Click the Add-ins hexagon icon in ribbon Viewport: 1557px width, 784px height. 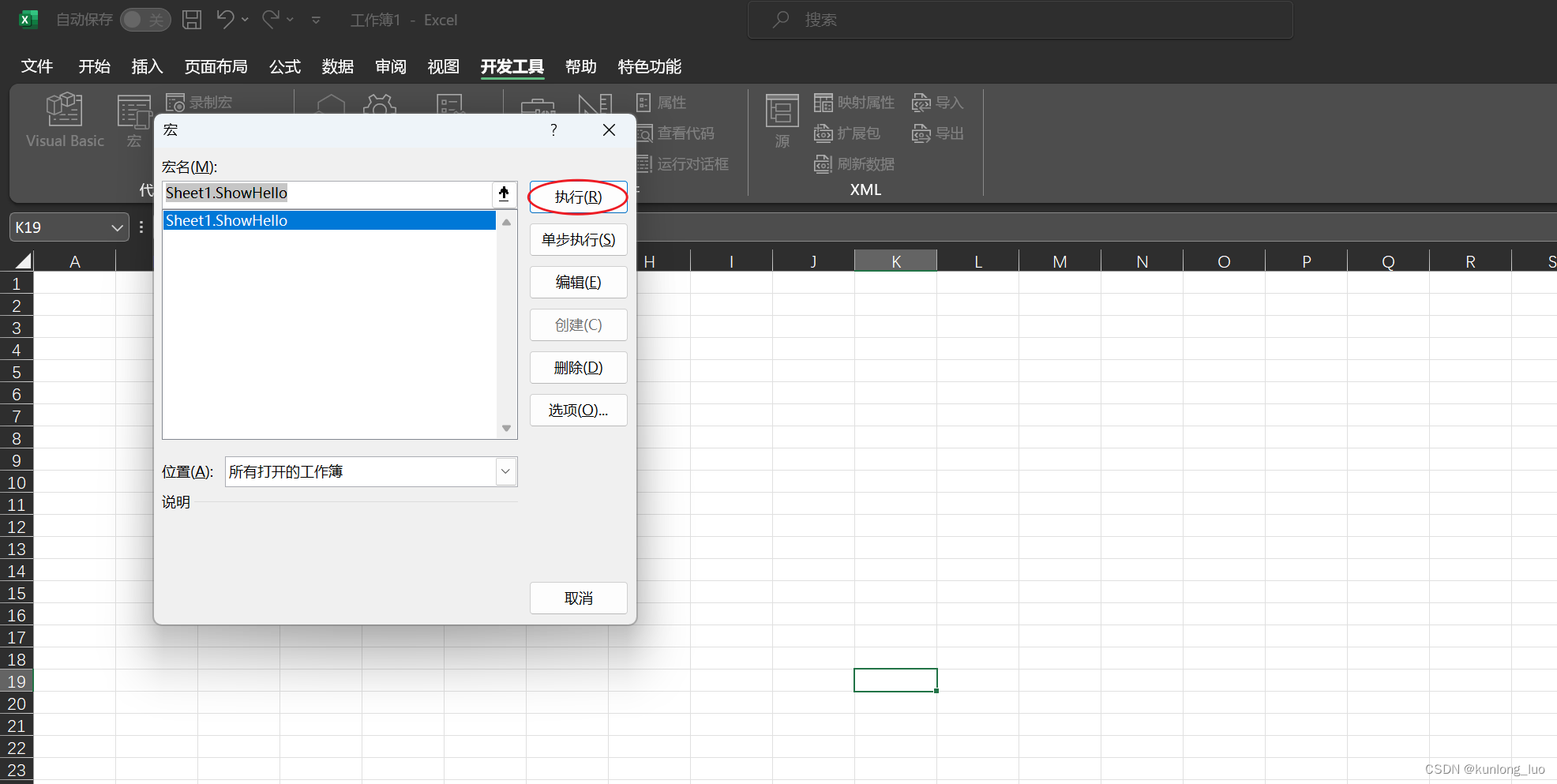pos(331,104)
